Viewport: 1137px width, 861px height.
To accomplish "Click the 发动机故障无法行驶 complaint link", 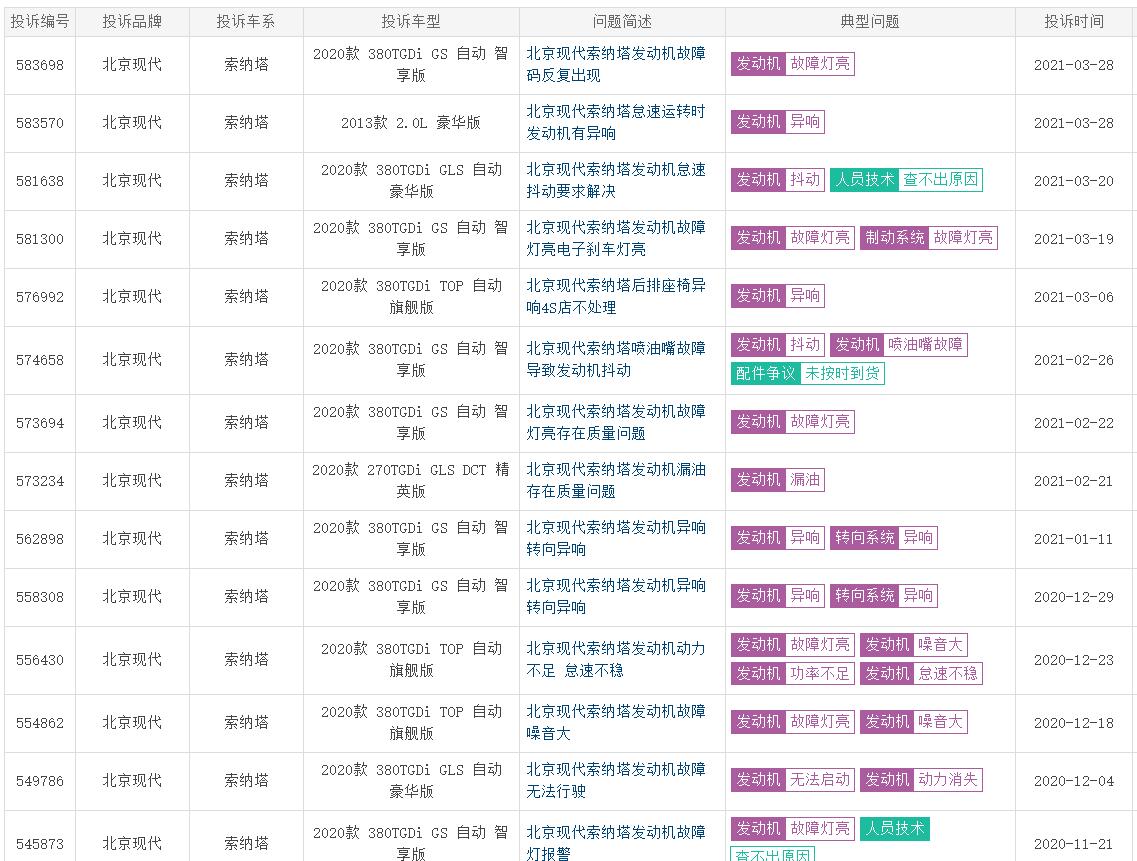I will (616, 780).
